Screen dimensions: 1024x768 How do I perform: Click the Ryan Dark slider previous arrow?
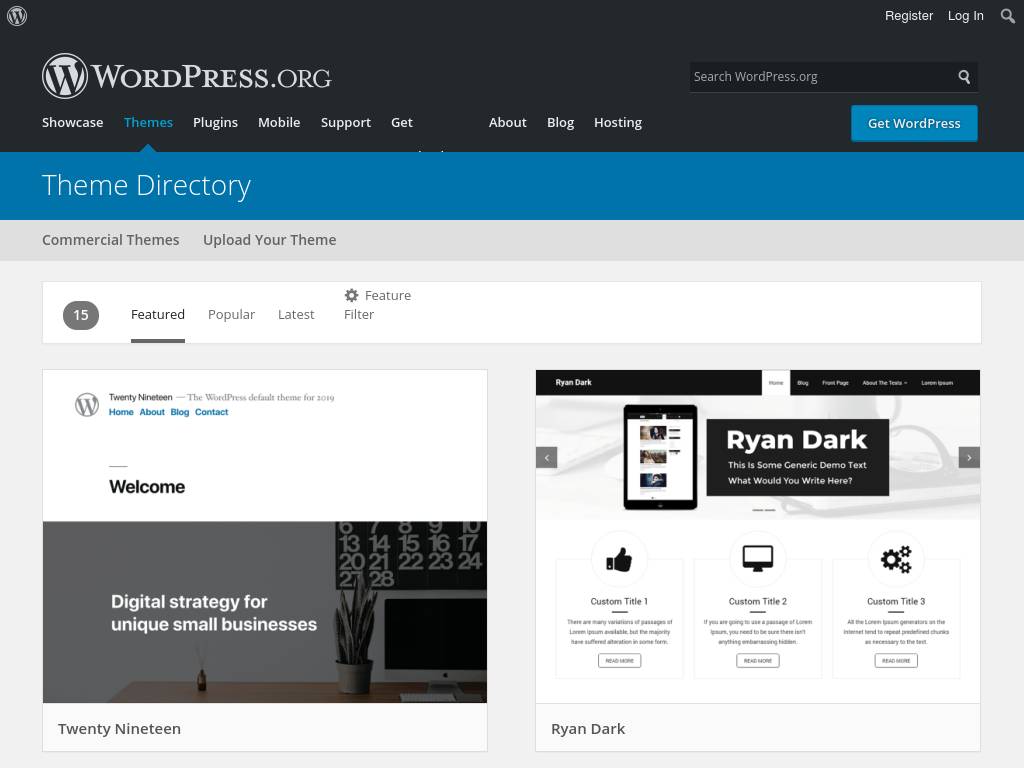546,457
